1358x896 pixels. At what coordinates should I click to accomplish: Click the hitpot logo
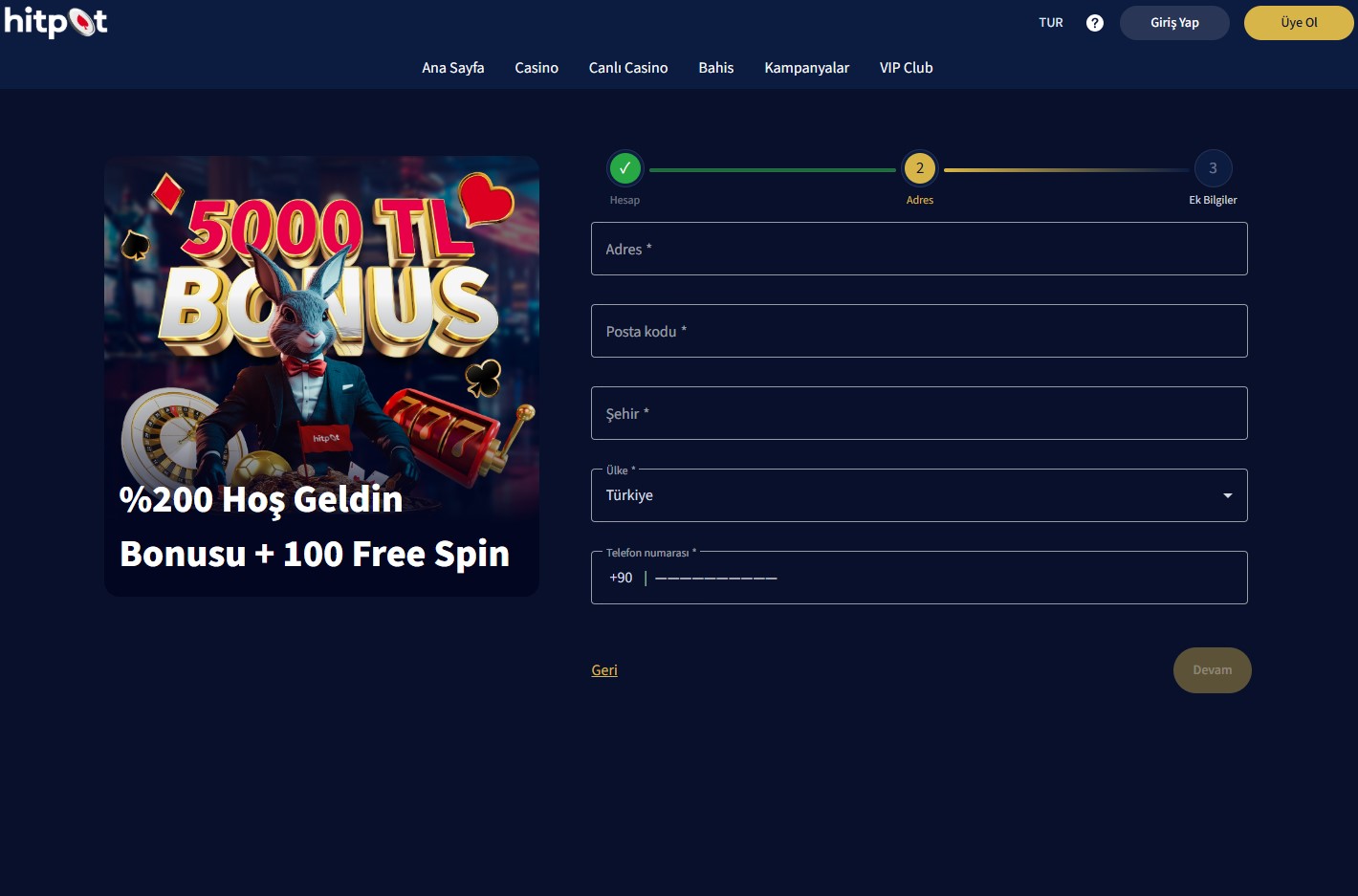[55, 21]
